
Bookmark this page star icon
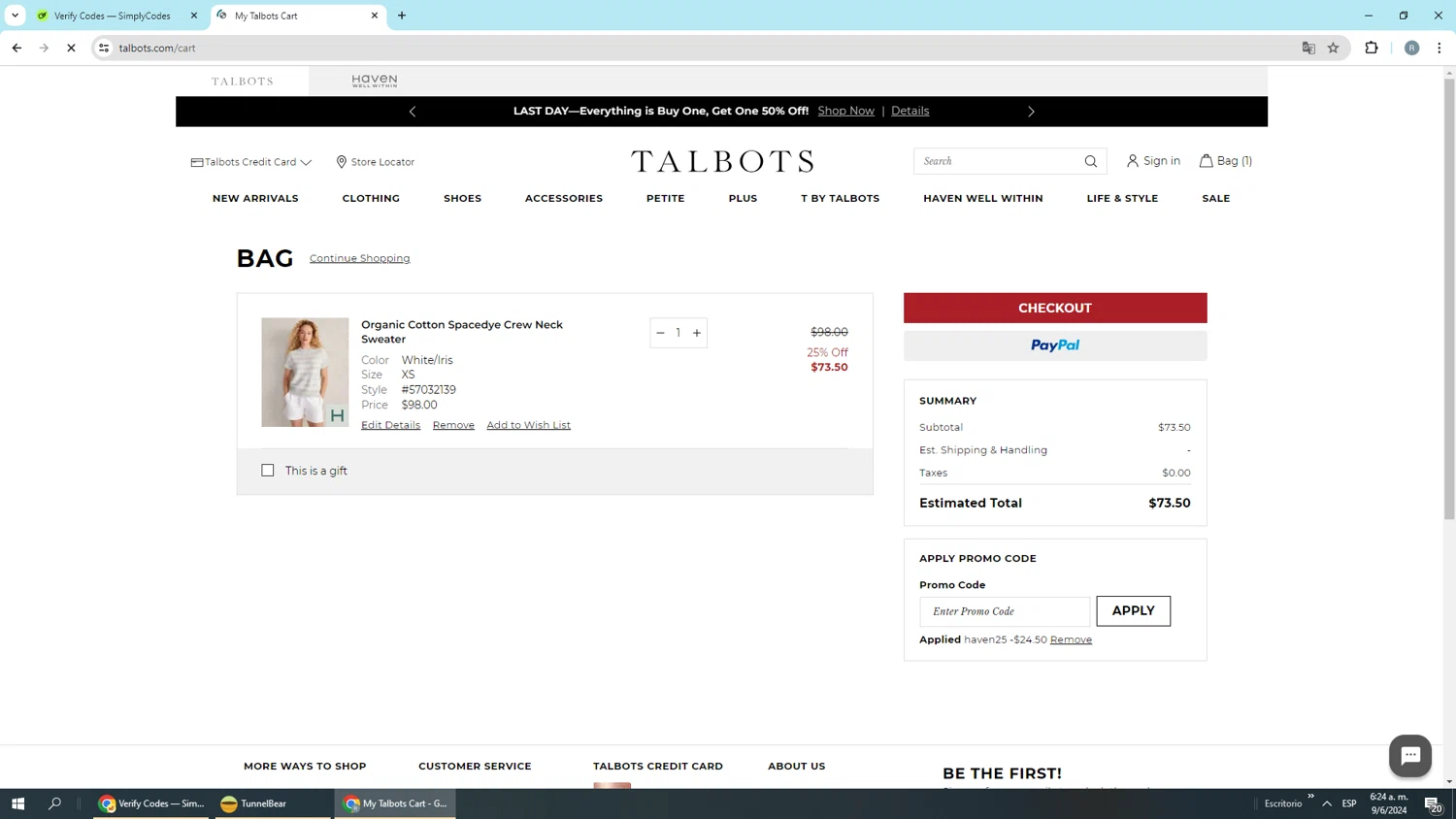[x=1333, y=48]
